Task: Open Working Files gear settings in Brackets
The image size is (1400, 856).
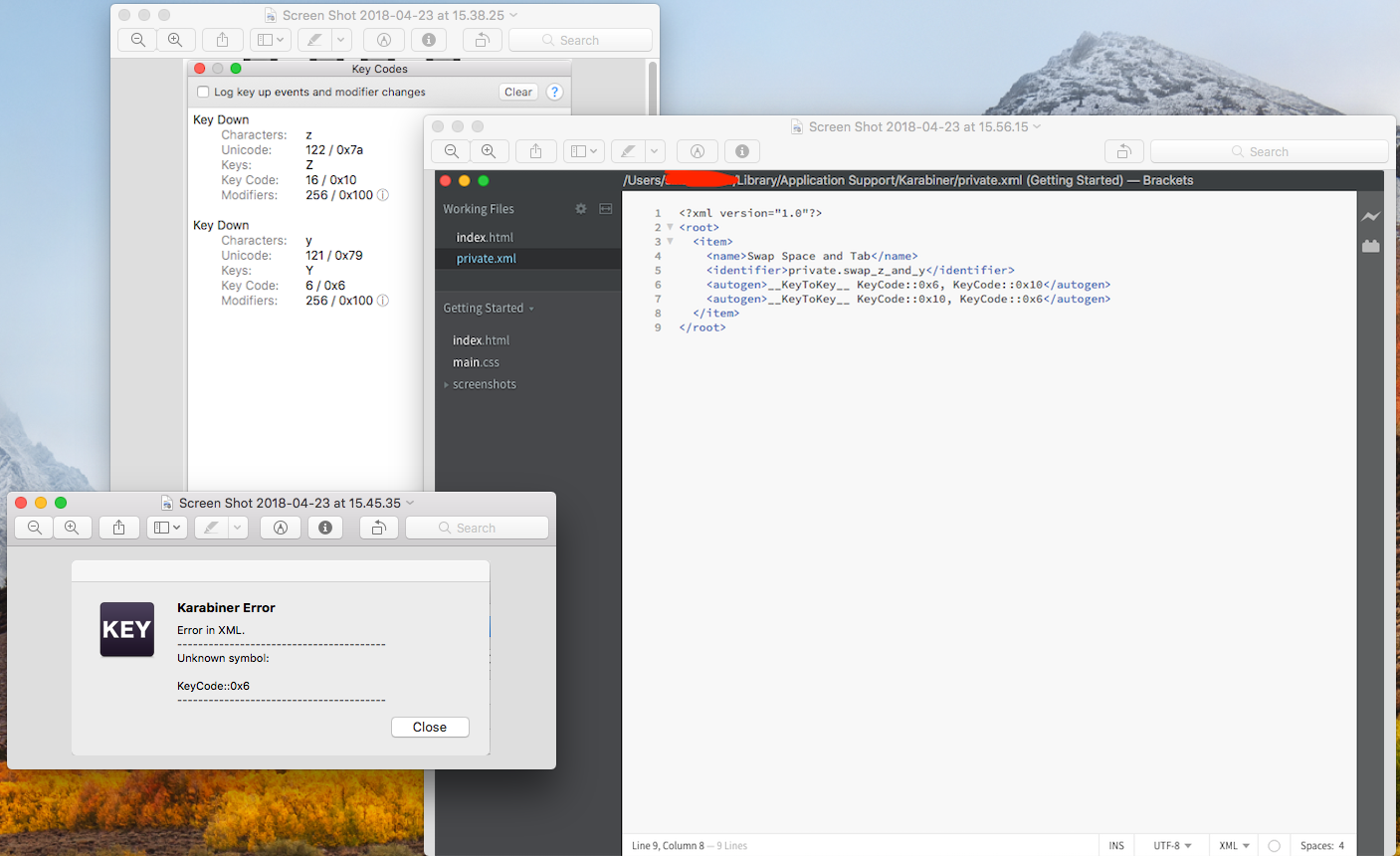Action: [581, 209]
